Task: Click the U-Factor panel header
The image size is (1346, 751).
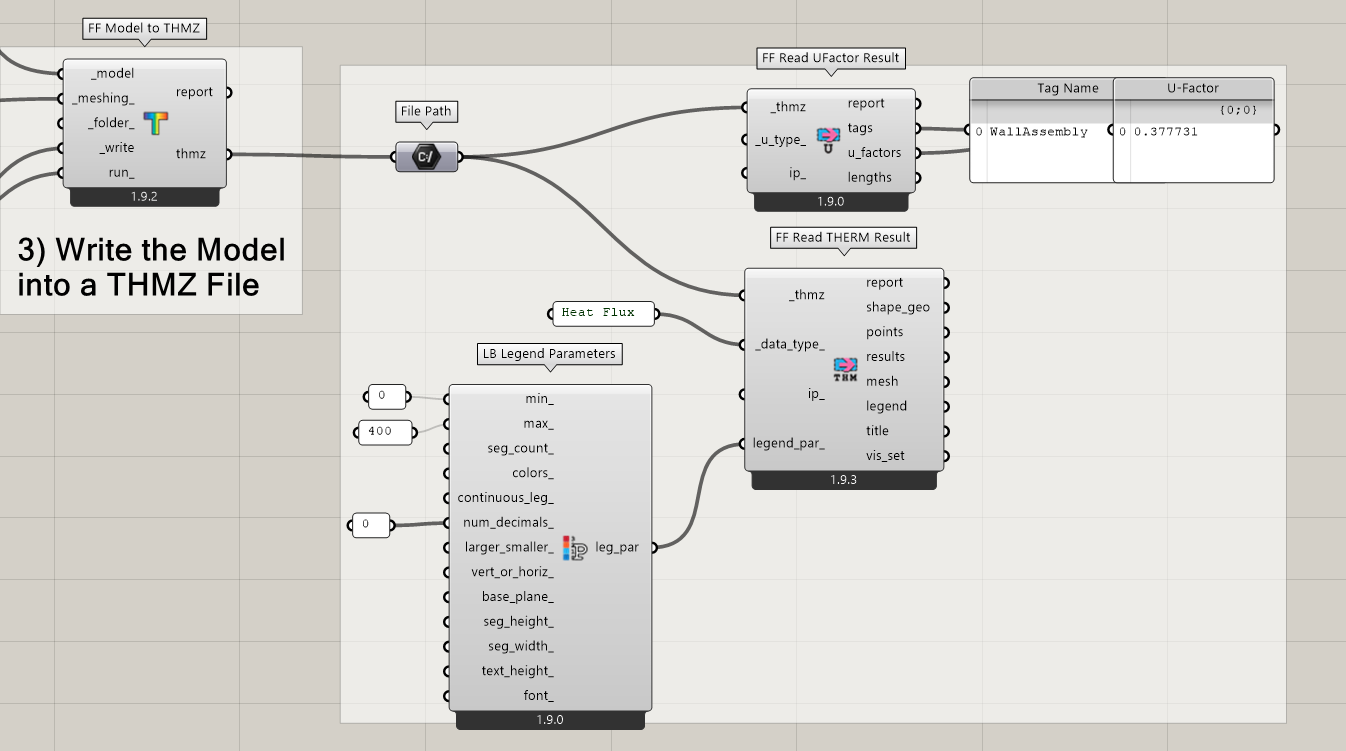Action: [x=1193, y=88]
